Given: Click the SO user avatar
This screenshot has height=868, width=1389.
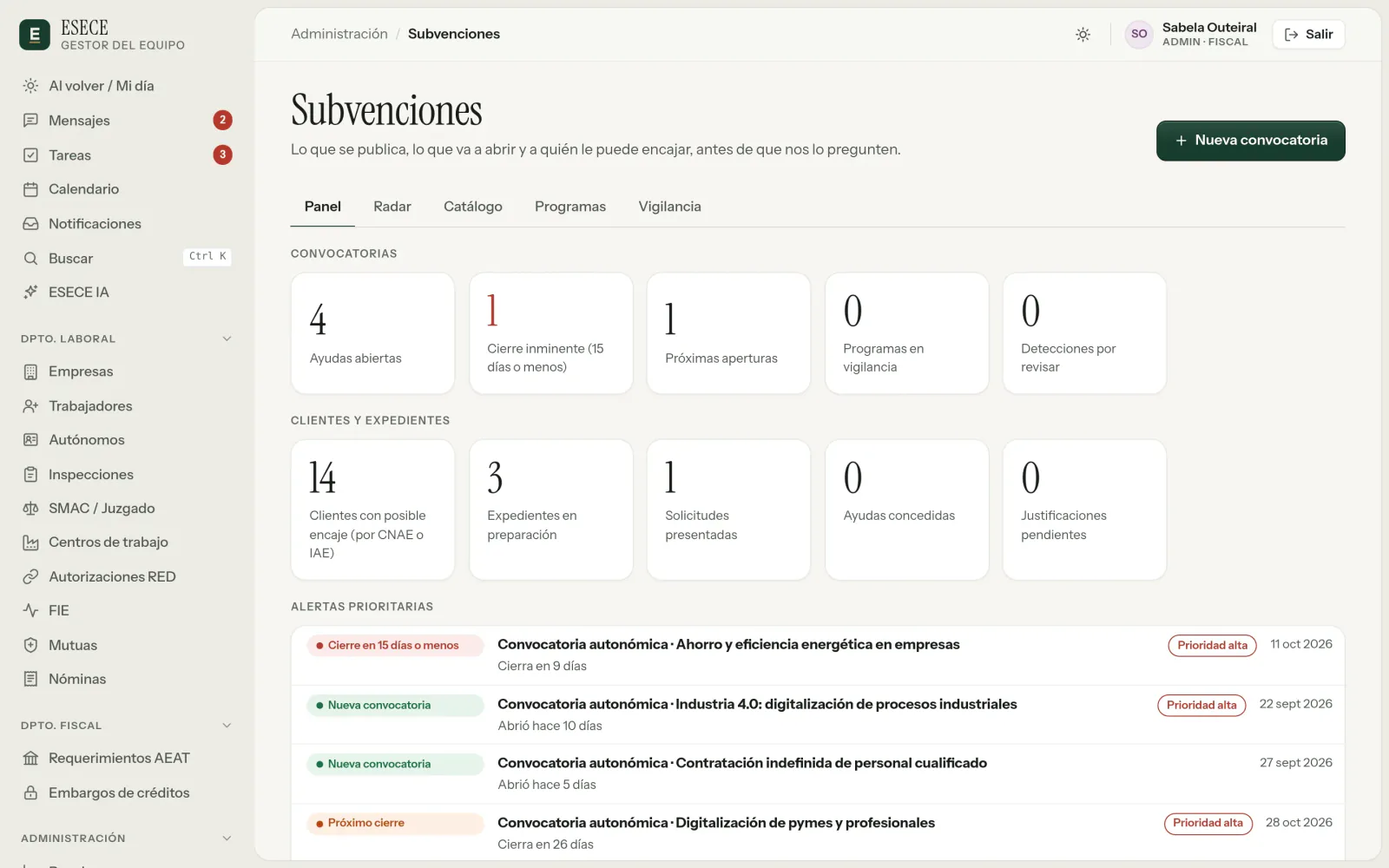Looking at the screenshot, I should coord(1139,35).
